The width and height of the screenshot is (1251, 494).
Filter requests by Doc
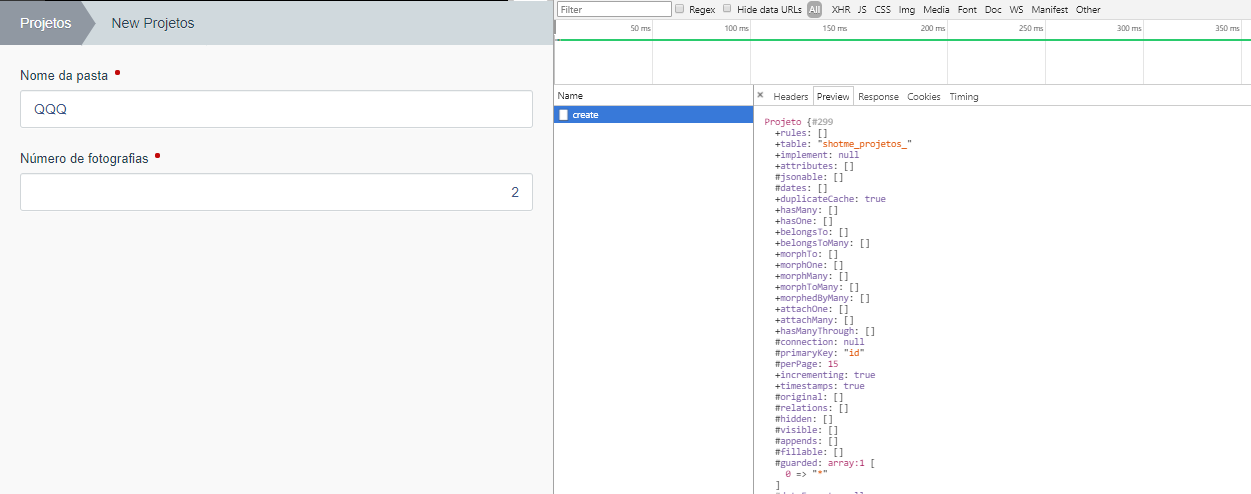point(993,10)
